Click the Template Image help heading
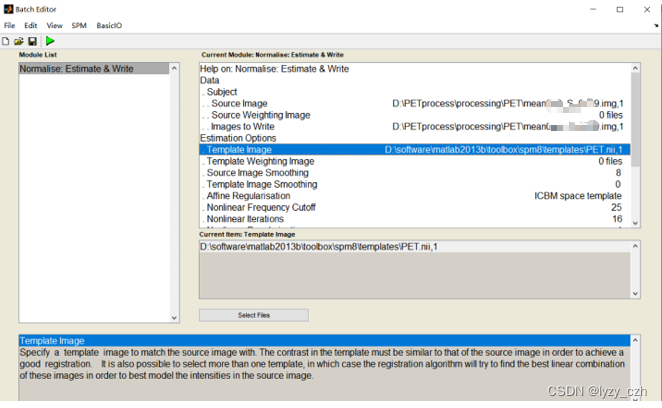Screen dimensions: 662x408 click(x=324, y=340)
